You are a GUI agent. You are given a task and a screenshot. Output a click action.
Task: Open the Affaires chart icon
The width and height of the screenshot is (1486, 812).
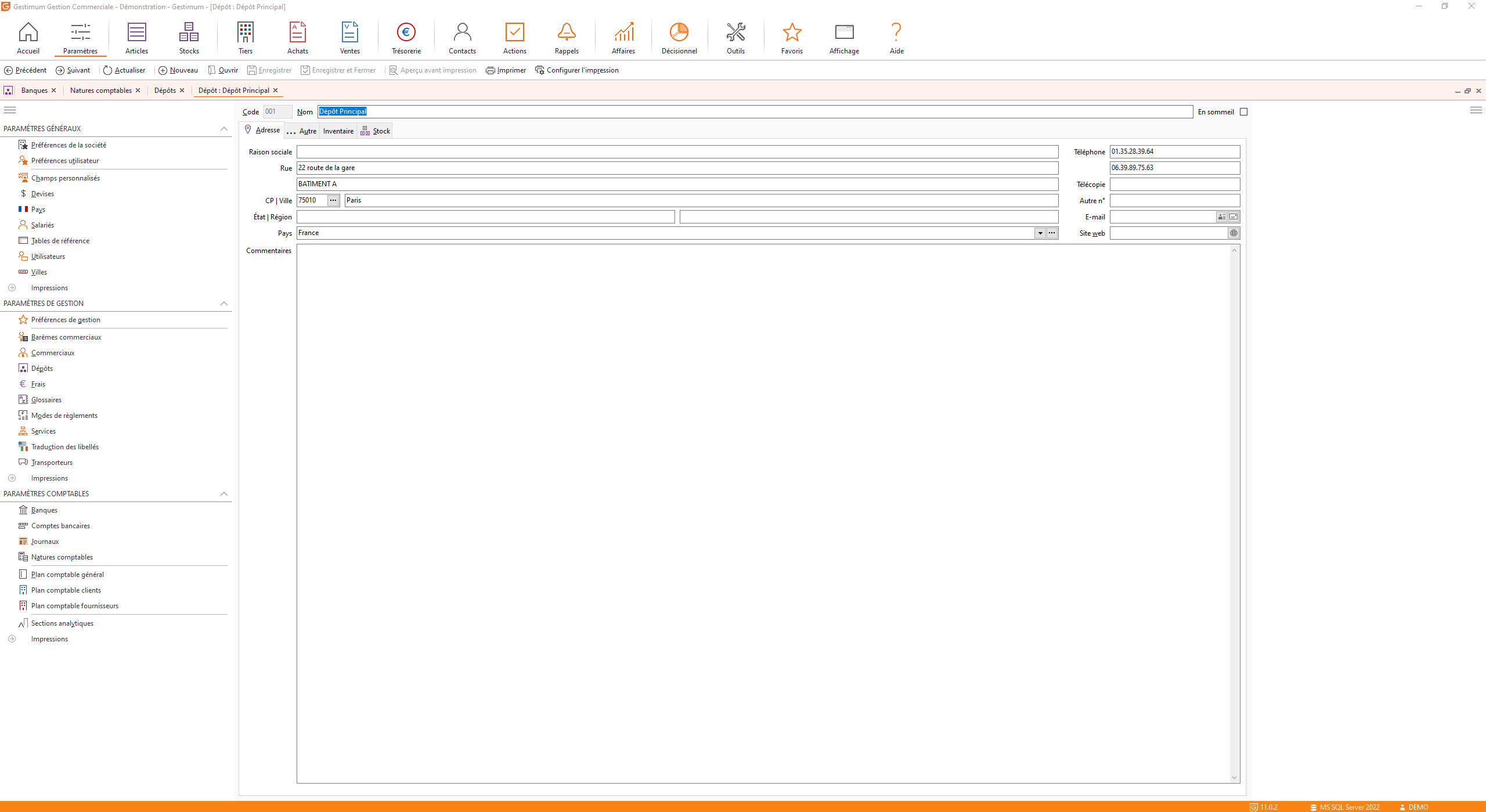[623, 38]
